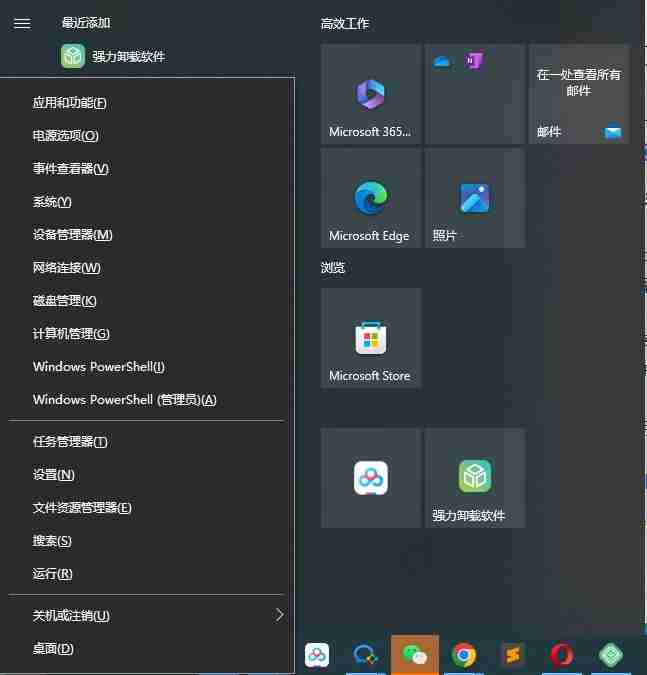Click the Sublime Text taskbar icon
Screen dimensions: 647x675
click(x=512, y=655)
